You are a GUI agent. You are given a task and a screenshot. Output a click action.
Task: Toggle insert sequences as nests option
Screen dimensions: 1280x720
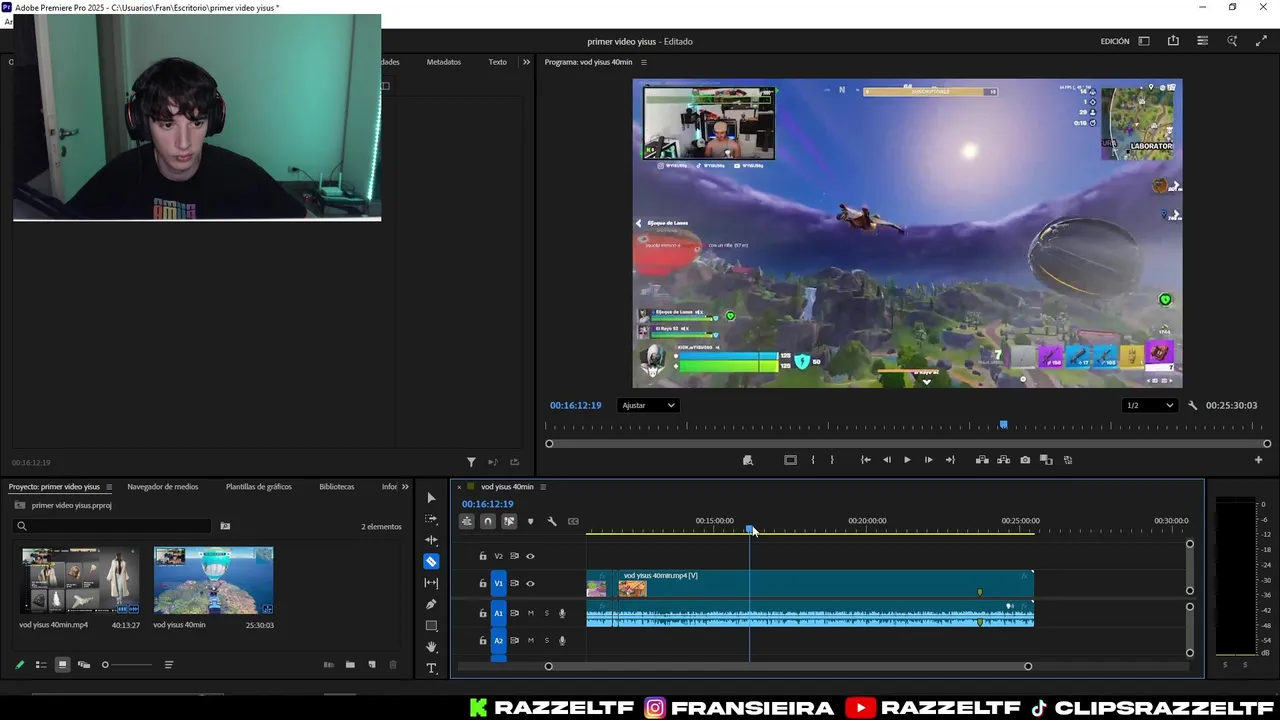(x=467, y=521)
